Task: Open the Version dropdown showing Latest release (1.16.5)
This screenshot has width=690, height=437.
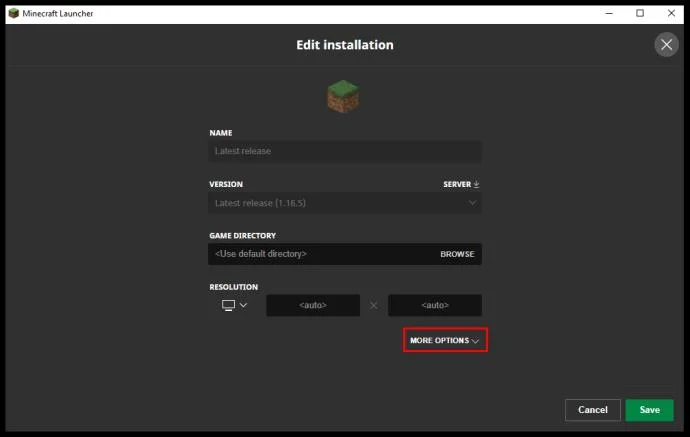Action: tap(345, 203)
